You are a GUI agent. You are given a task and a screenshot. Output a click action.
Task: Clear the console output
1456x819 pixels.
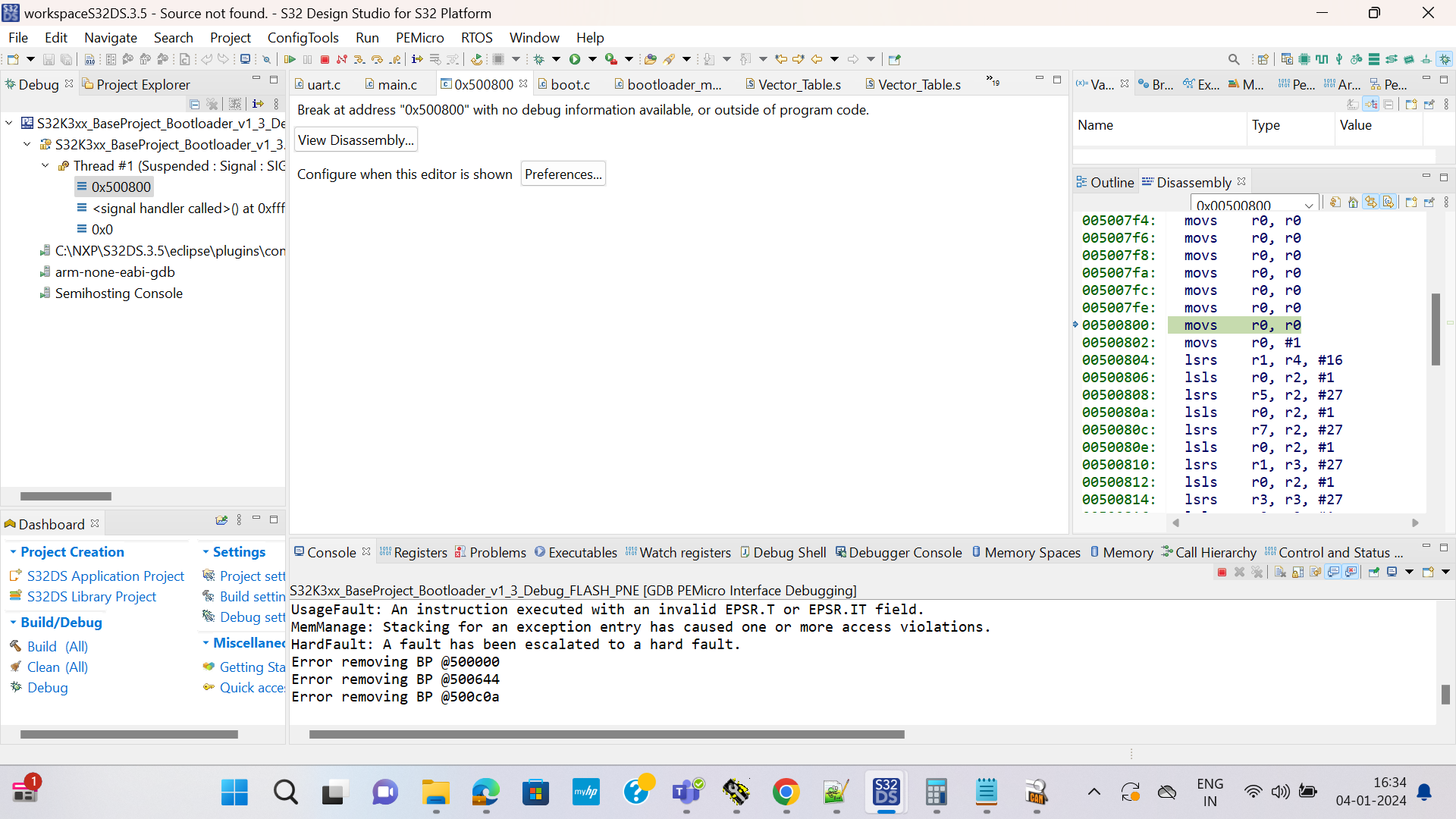pos(1280,572)
